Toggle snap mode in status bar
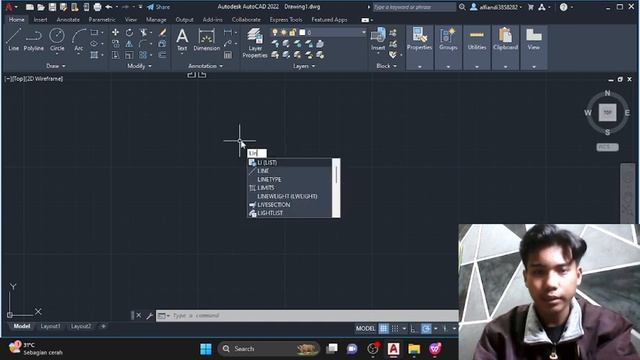Image resolution: width=640 pixels, height=360 pixels. (x=395, y=328)
